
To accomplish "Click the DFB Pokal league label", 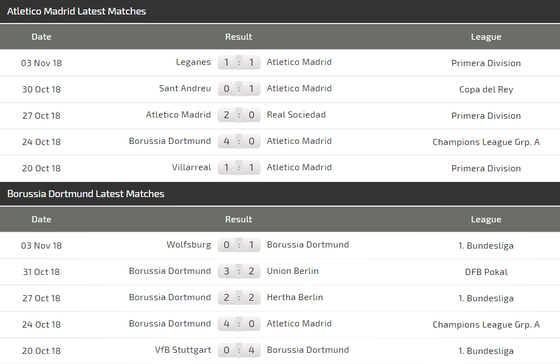I will click(486, 272).
